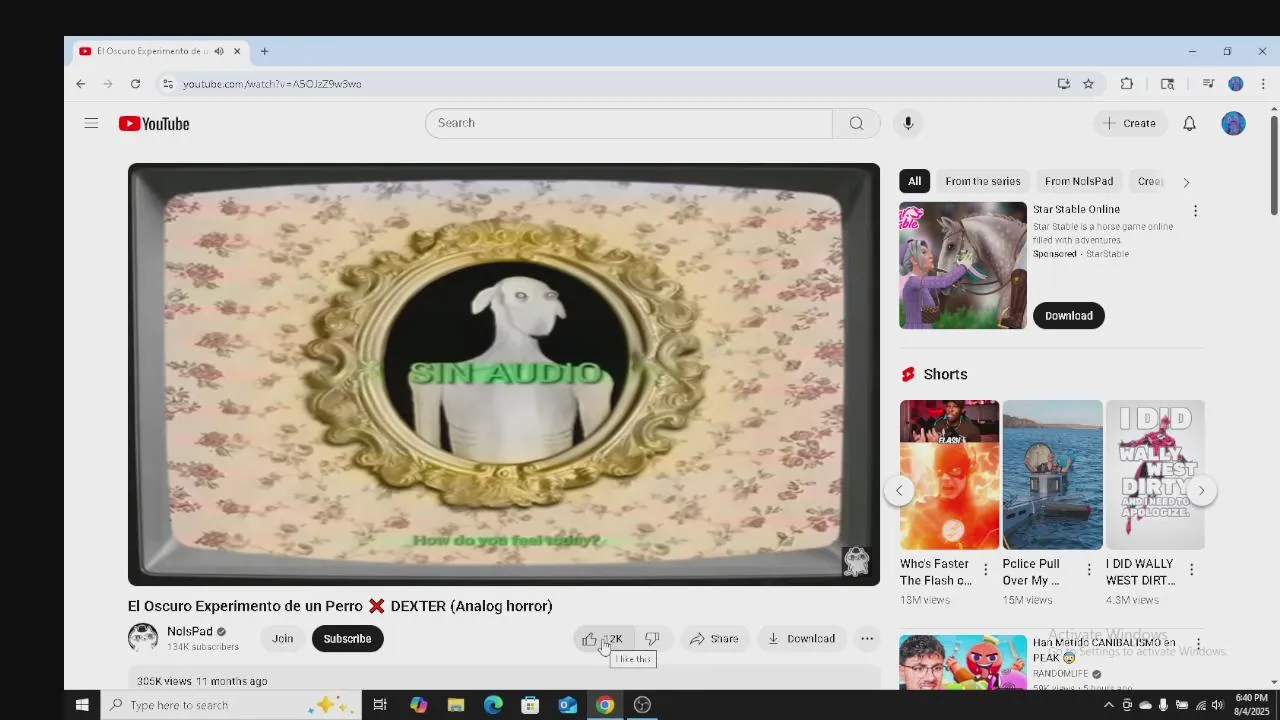The width and height of the screenshot is (1280, 720).
Task: Open media controls icon in Chrome toolbar
Action: pos(1208,84)
